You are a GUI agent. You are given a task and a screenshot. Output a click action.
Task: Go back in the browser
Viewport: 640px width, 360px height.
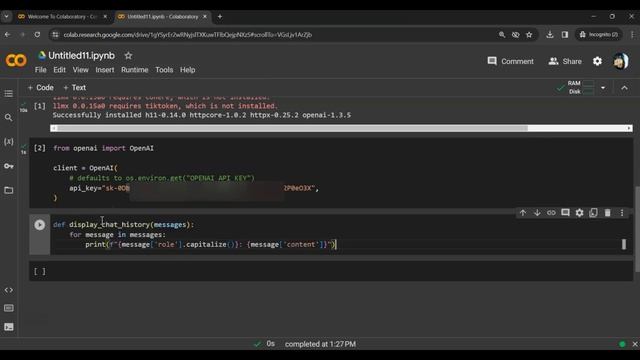(x=7, y=35)
